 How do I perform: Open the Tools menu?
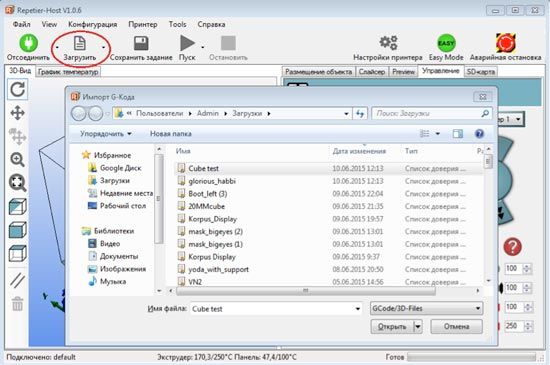click(177, 24)
